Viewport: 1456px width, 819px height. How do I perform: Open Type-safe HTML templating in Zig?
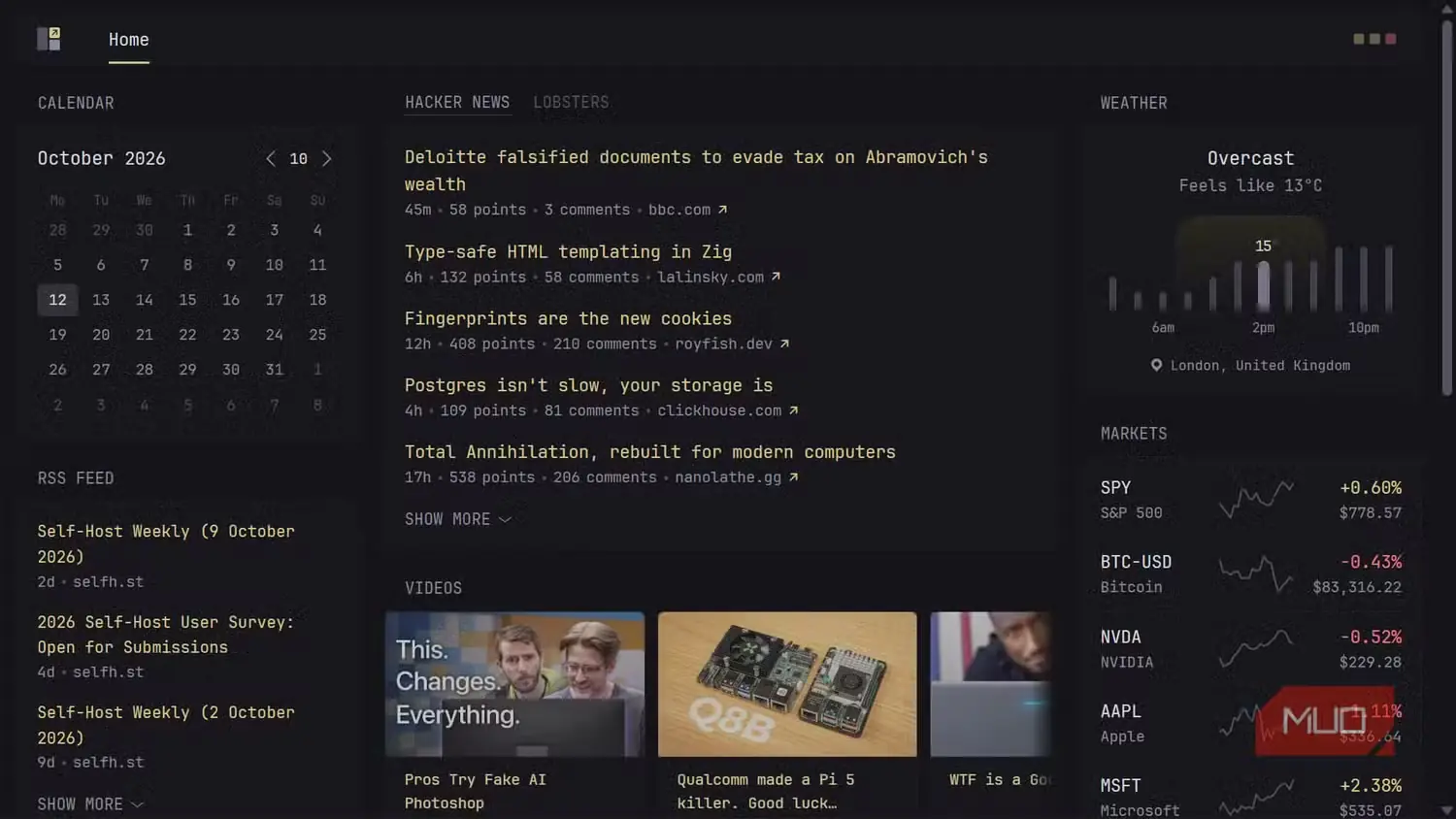click(x=568, y=251)
